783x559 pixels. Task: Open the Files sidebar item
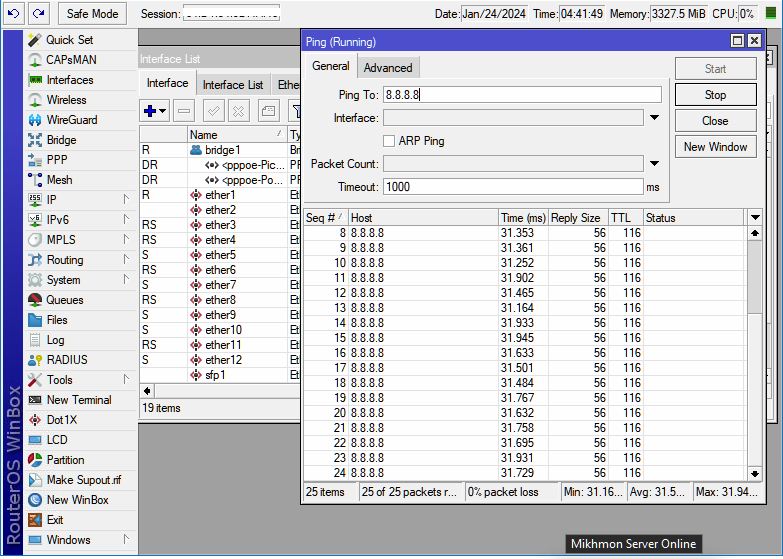[x=56, y=320]
